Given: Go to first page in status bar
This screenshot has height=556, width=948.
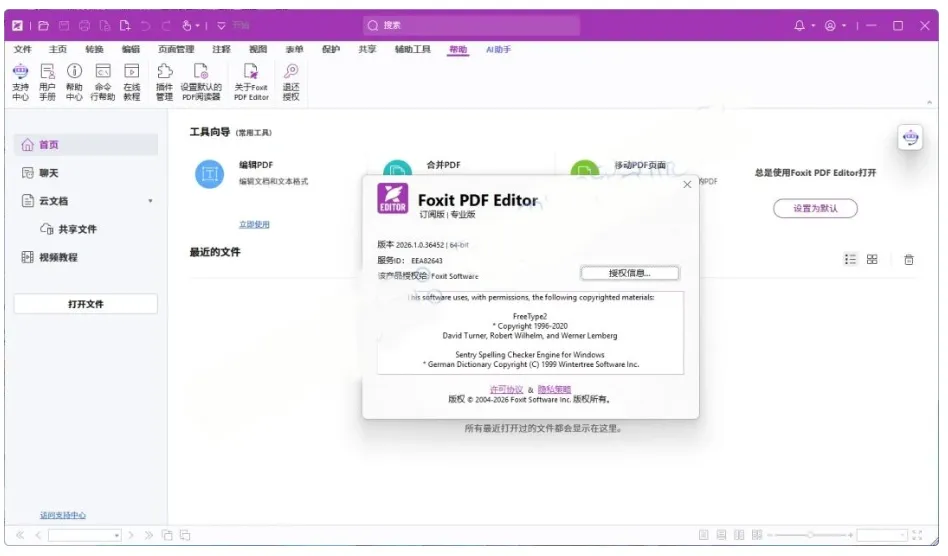Looking at the screenshot, I should 20,535.
